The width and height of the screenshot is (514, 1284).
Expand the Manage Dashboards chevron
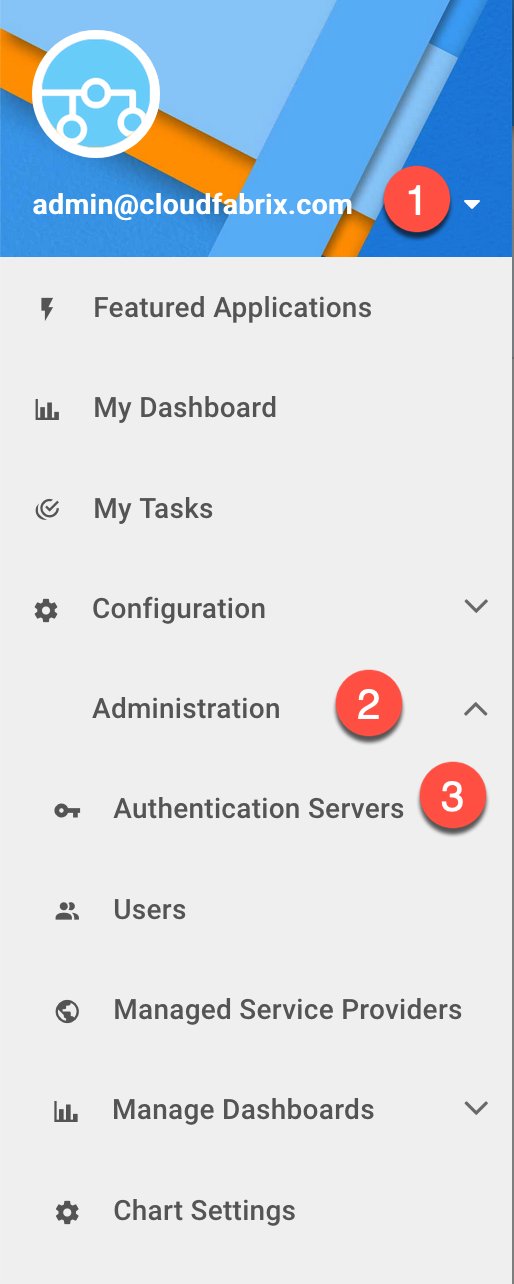click(477, 1108)
